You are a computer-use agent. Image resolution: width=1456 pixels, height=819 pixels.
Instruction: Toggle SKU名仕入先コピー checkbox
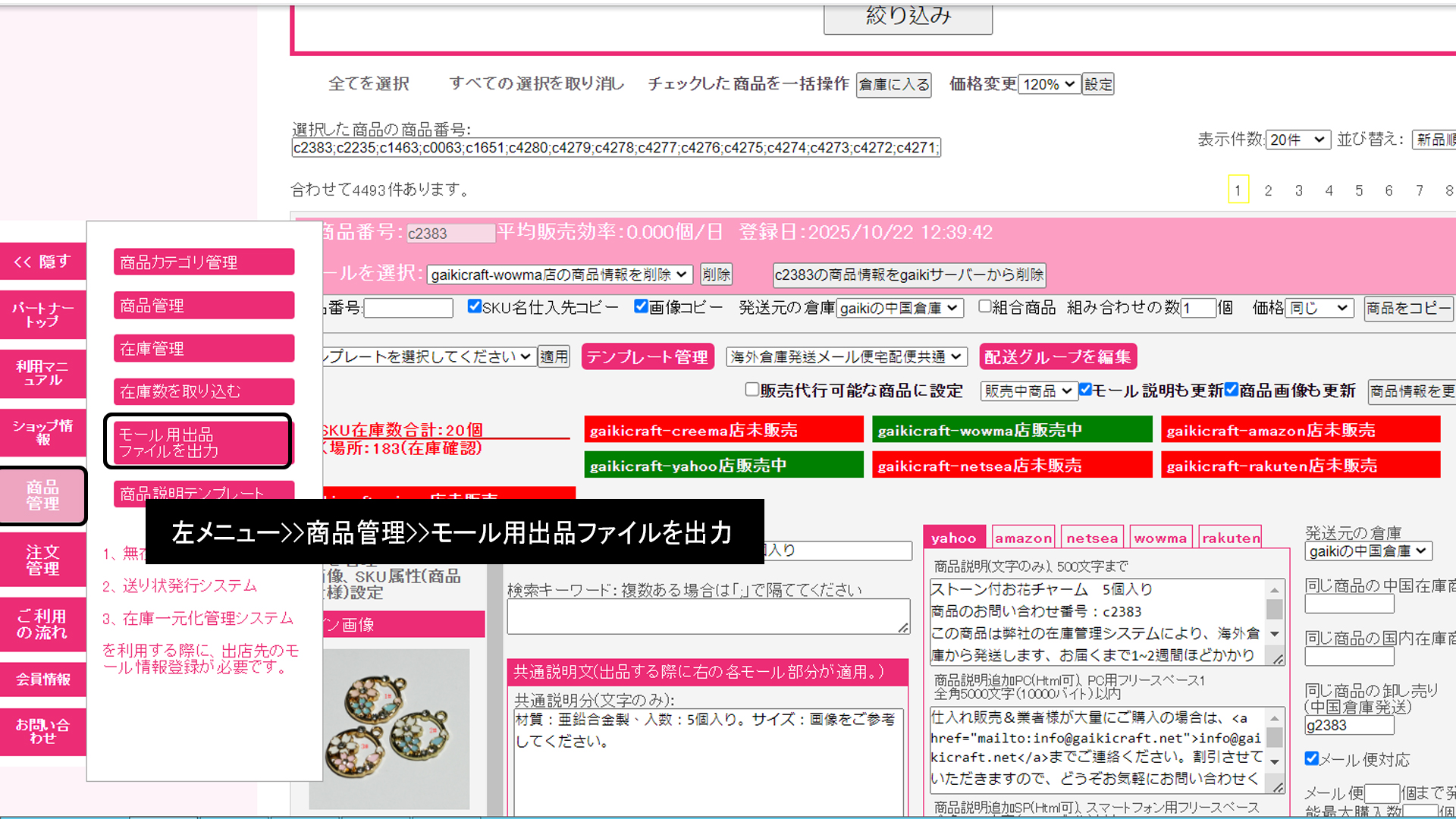coord(475,306)
